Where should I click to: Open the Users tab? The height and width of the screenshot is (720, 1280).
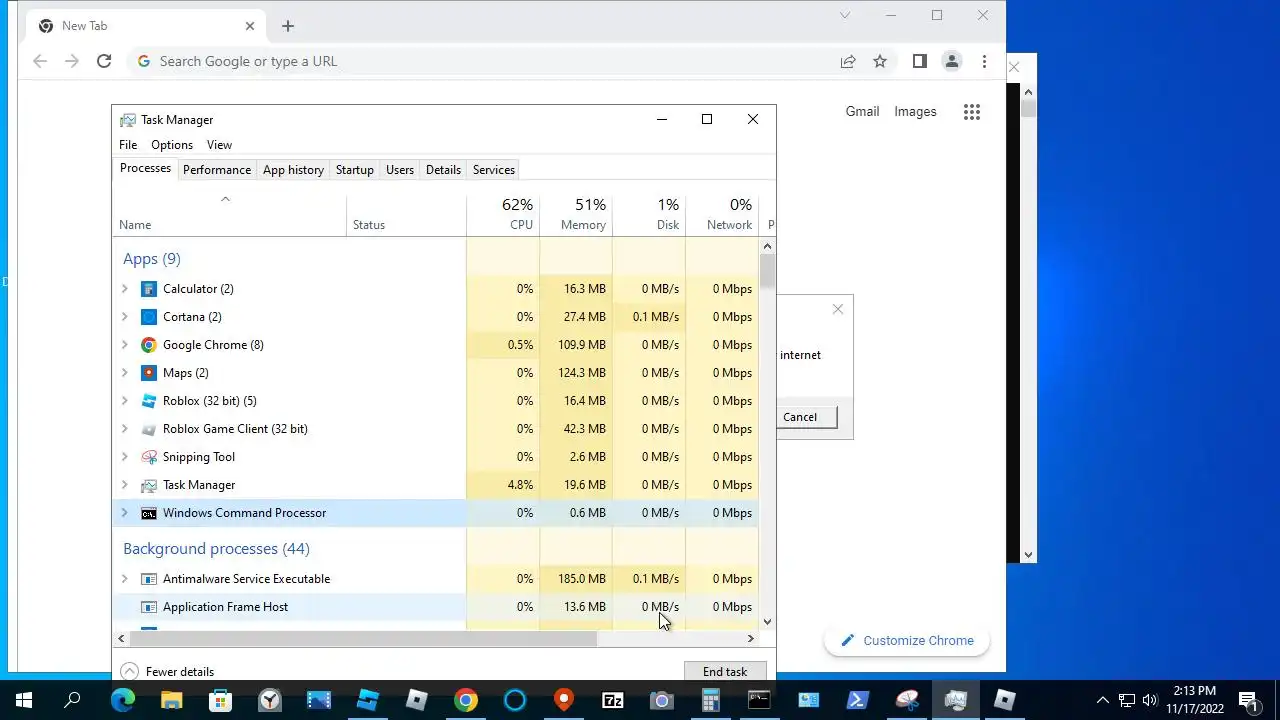400,170
